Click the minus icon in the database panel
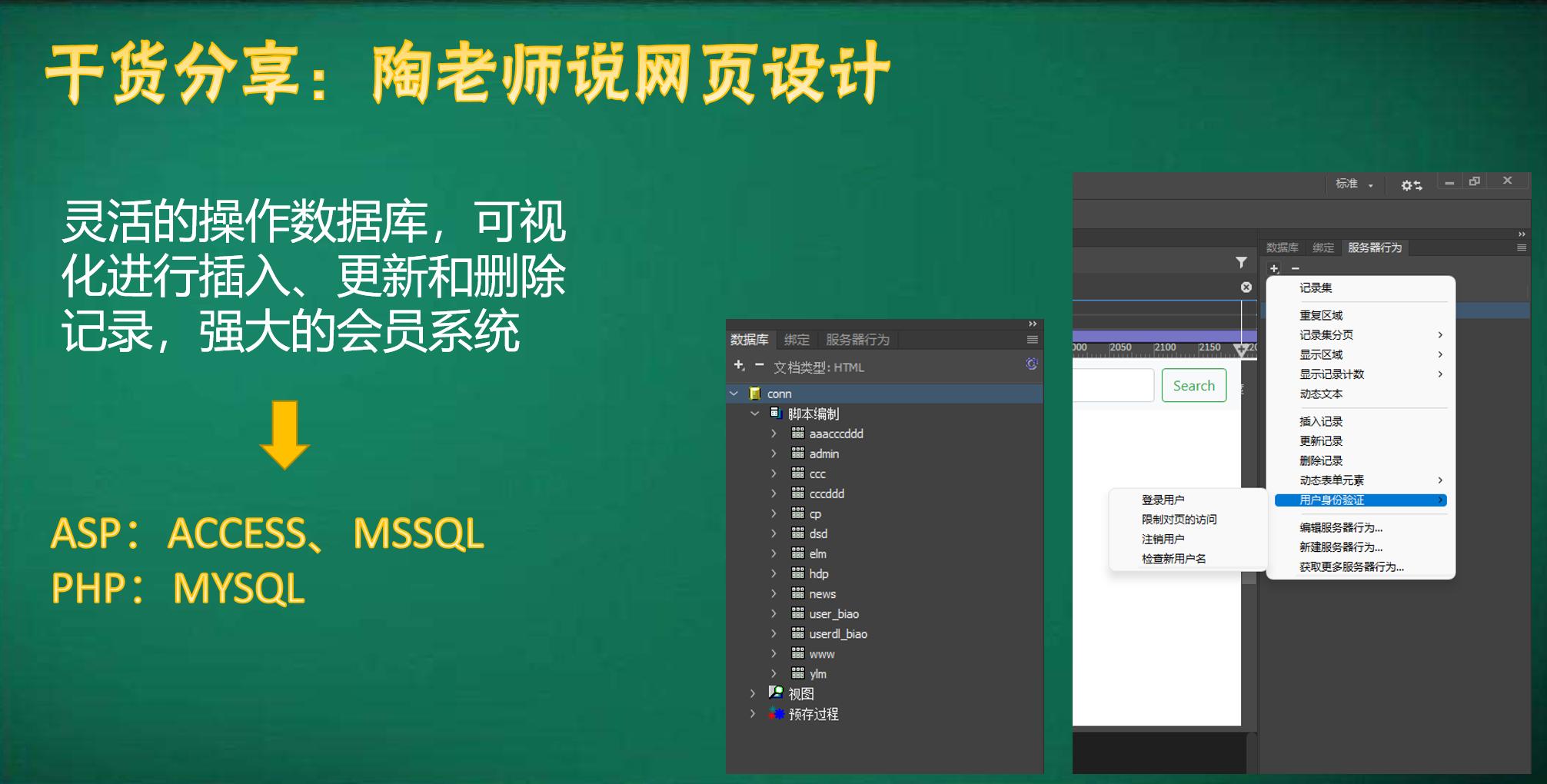This screenshot has width=1547, height=784. click(x=759, y=365)
